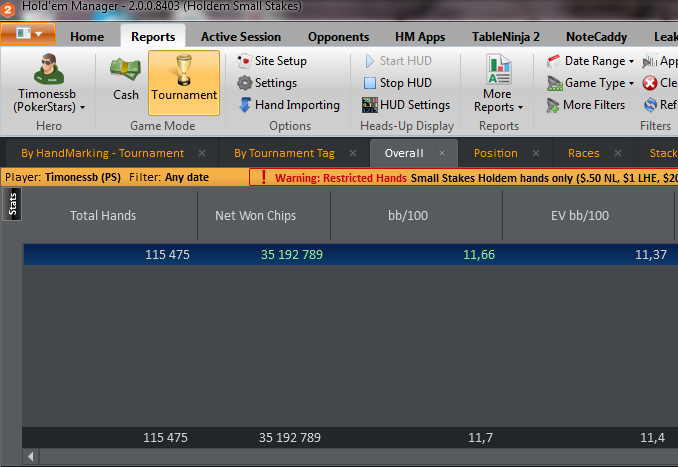
Task: Open Site Setup cards icon
Action: click(x=244, y=61)
